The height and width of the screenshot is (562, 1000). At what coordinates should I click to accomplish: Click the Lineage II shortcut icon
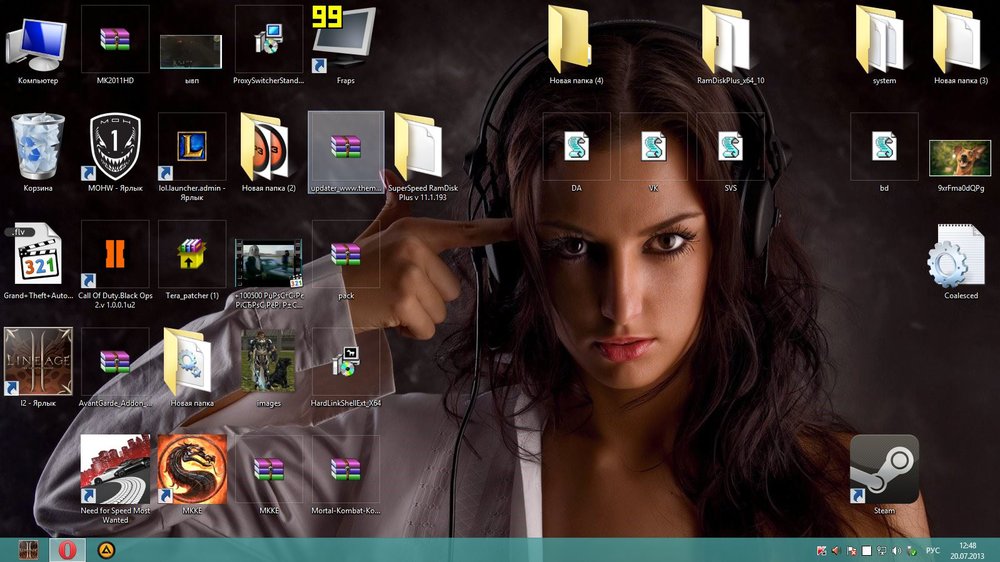click(x=37, y=361)
